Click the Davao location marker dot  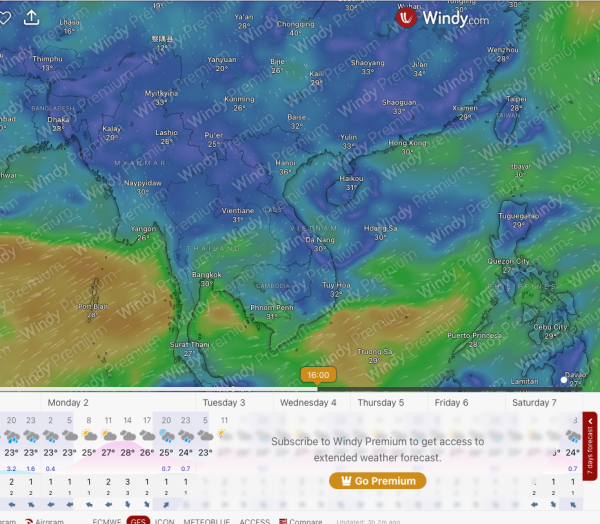coord(566,380)
